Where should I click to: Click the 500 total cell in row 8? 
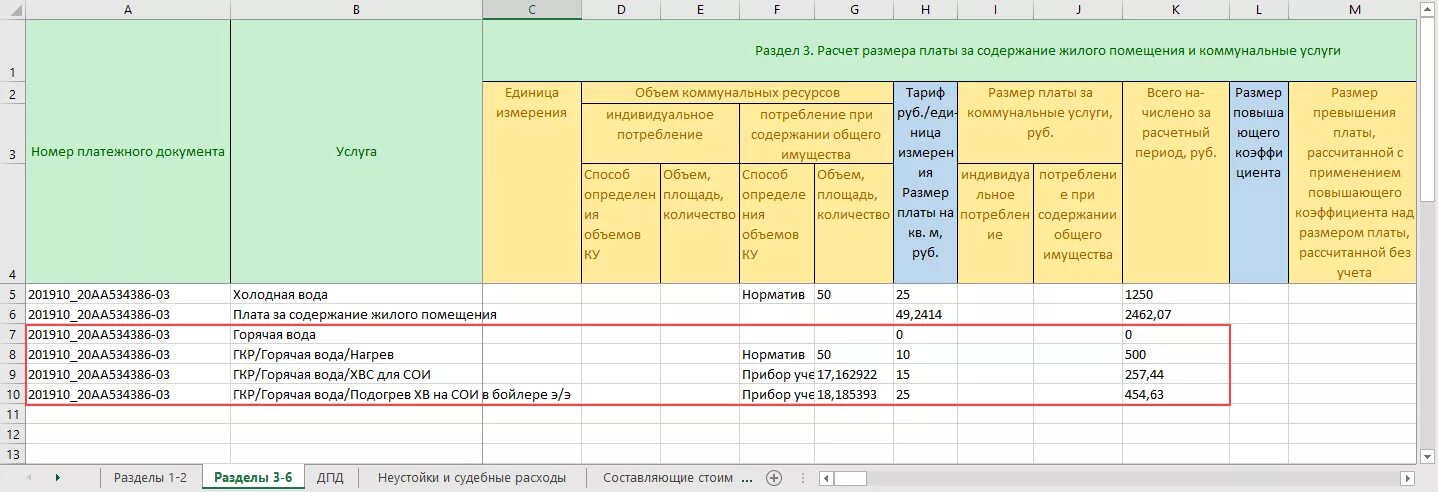pos(1176,354)
